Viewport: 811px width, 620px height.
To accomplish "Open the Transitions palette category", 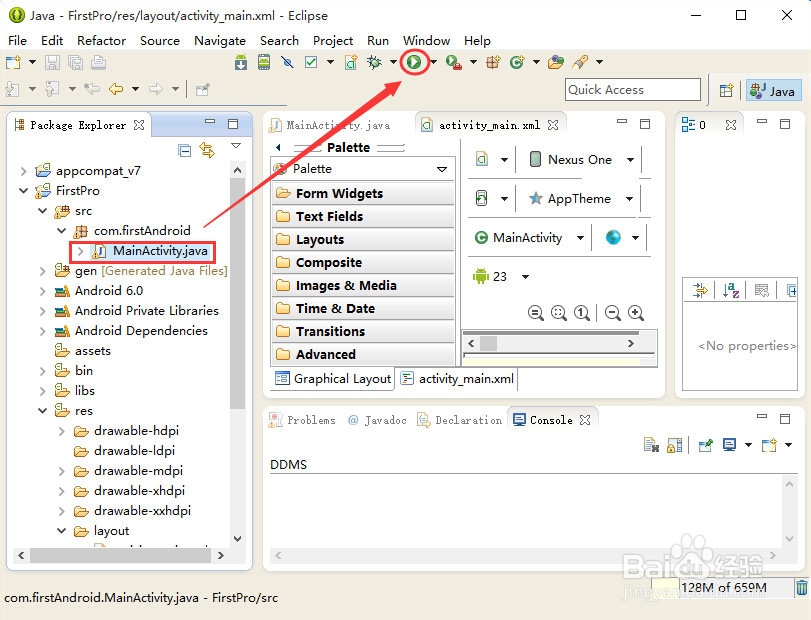I will [363, 331].
